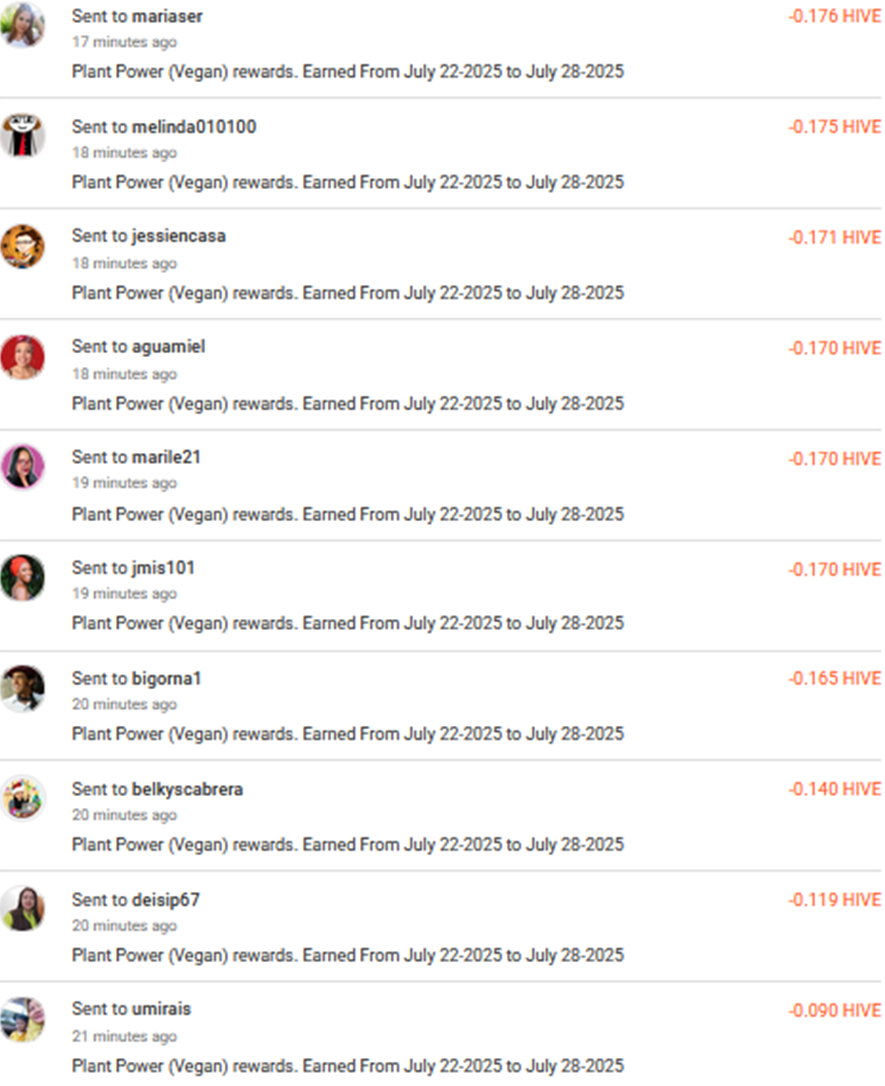Viewport: 885px width, 1086px height.
Task: Go to the aguamiel username link
Action: (168, 346)
